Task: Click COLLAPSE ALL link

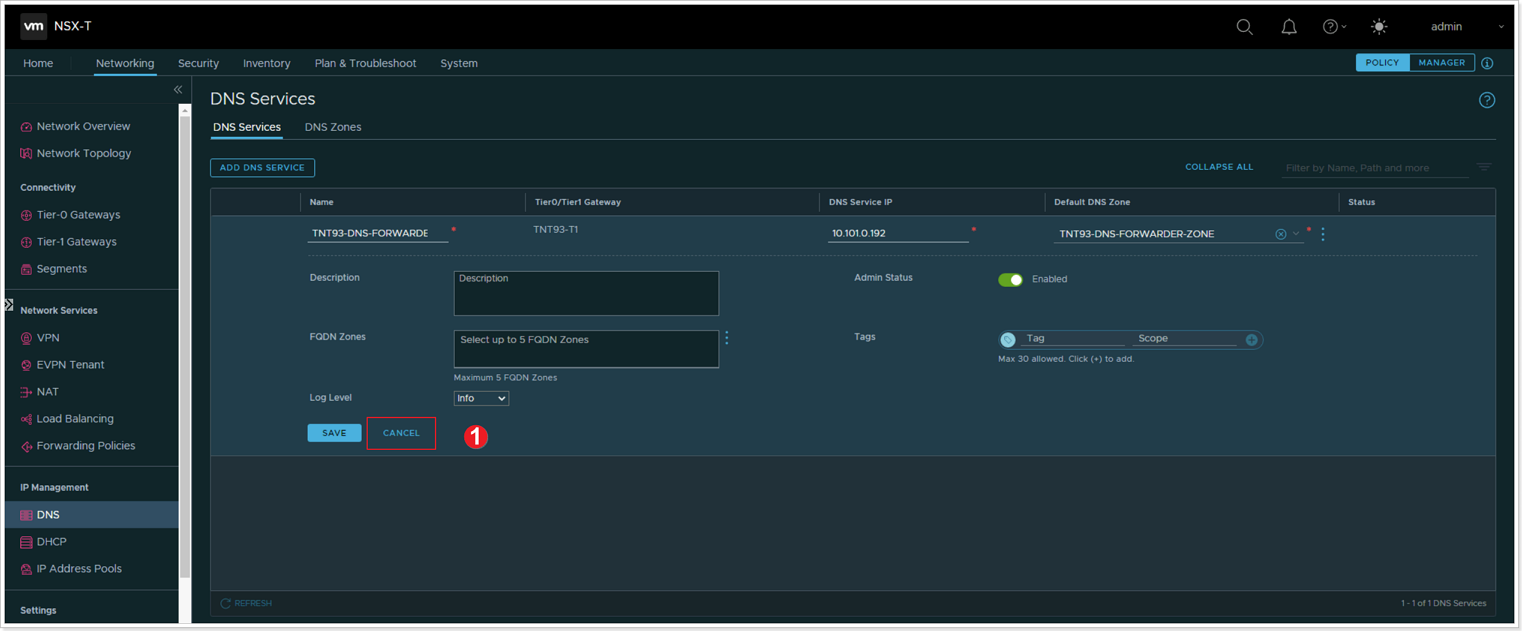Action: 1219,167
